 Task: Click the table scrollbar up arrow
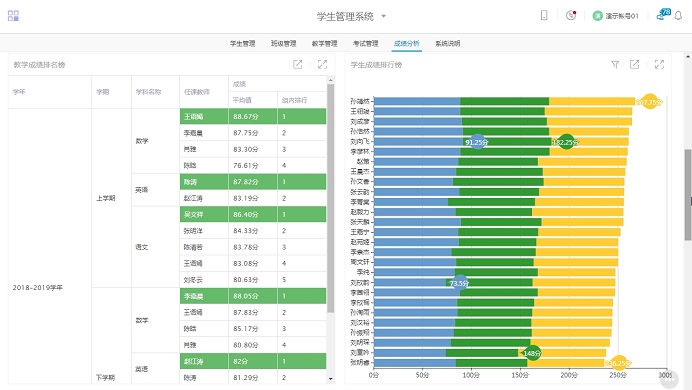pyautogui.click(x=331, y=80)
